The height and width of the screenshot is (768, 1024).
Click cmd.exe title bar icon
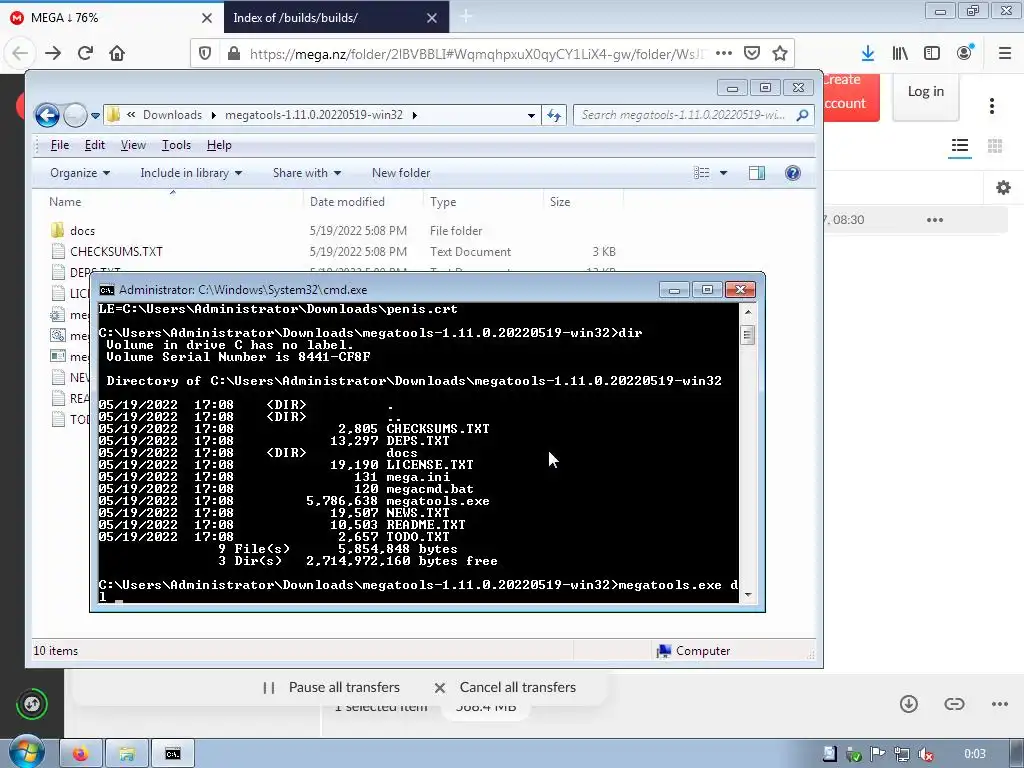[x=106, y=290]
